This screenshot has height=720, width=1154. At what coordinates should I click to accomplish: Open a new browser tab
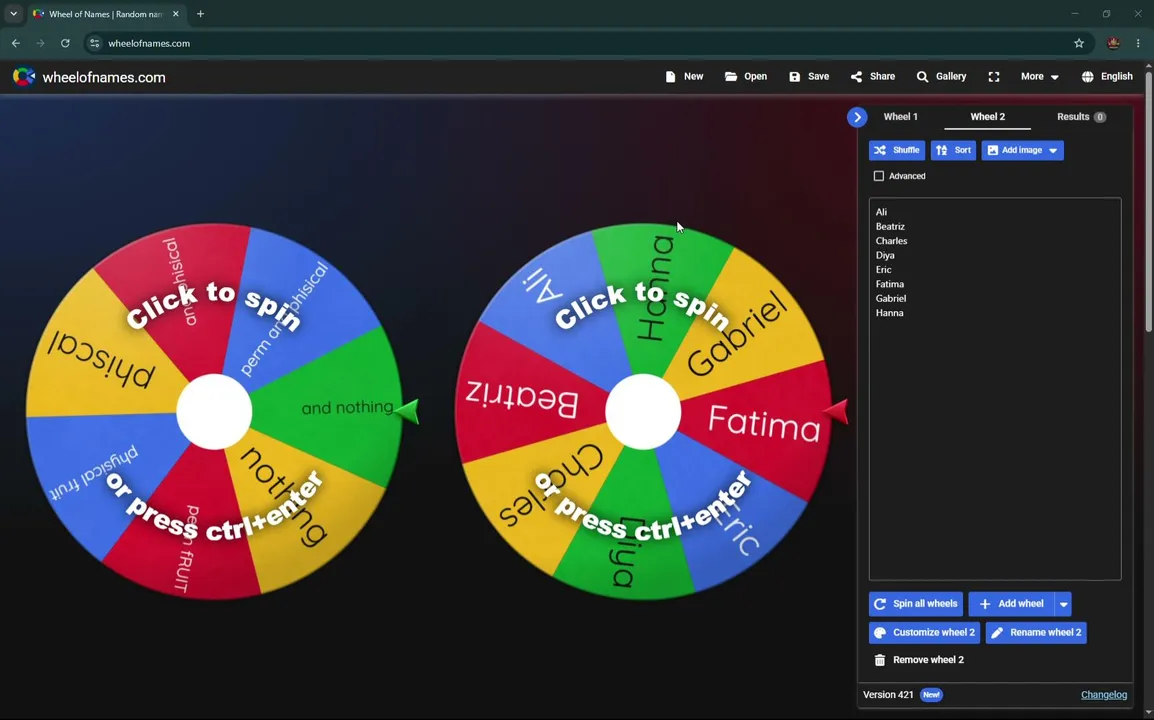tap(200, 14)
